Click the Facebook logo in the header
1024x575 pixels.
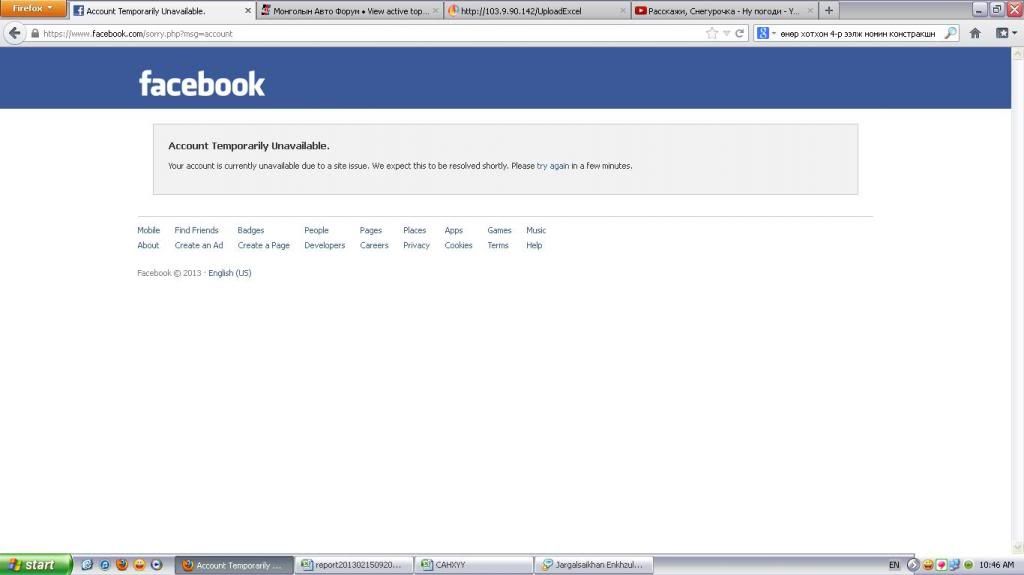tap(202, 84)
